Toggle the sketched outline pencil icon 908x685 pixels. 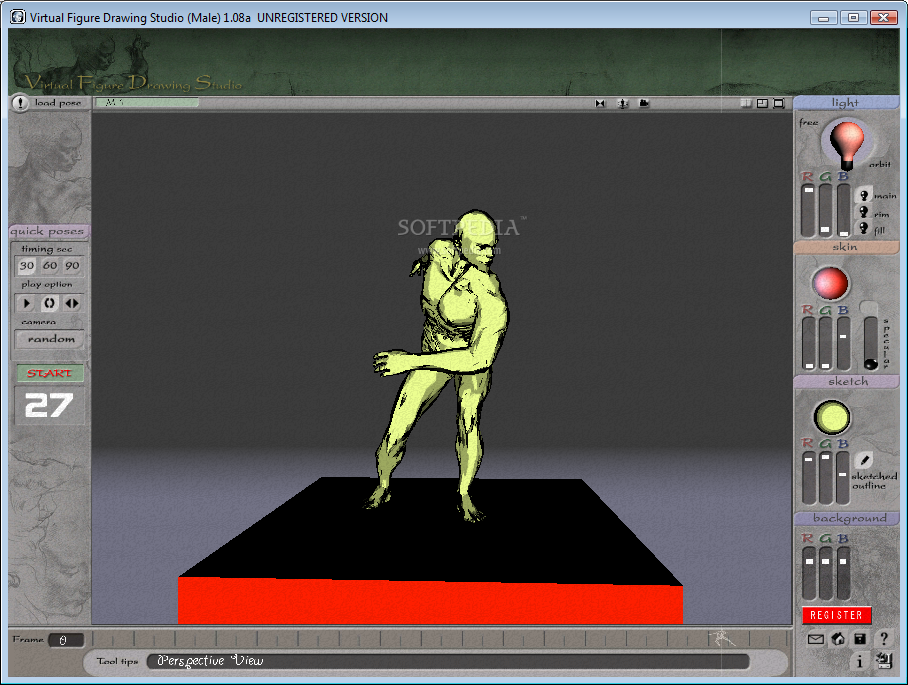tap(864, 460)
